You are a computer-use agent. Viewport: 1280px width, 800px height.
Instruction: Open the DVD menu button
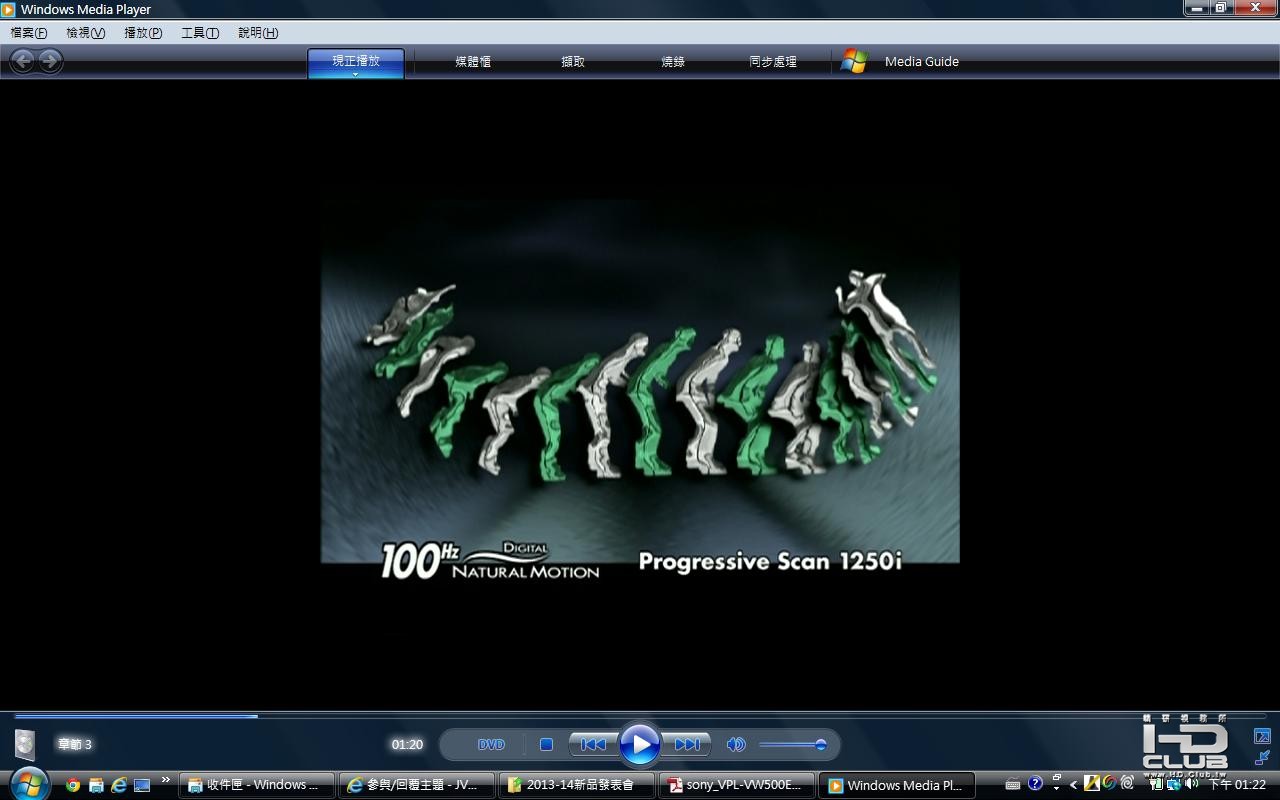pyautogui.click(x=491, y=744)
